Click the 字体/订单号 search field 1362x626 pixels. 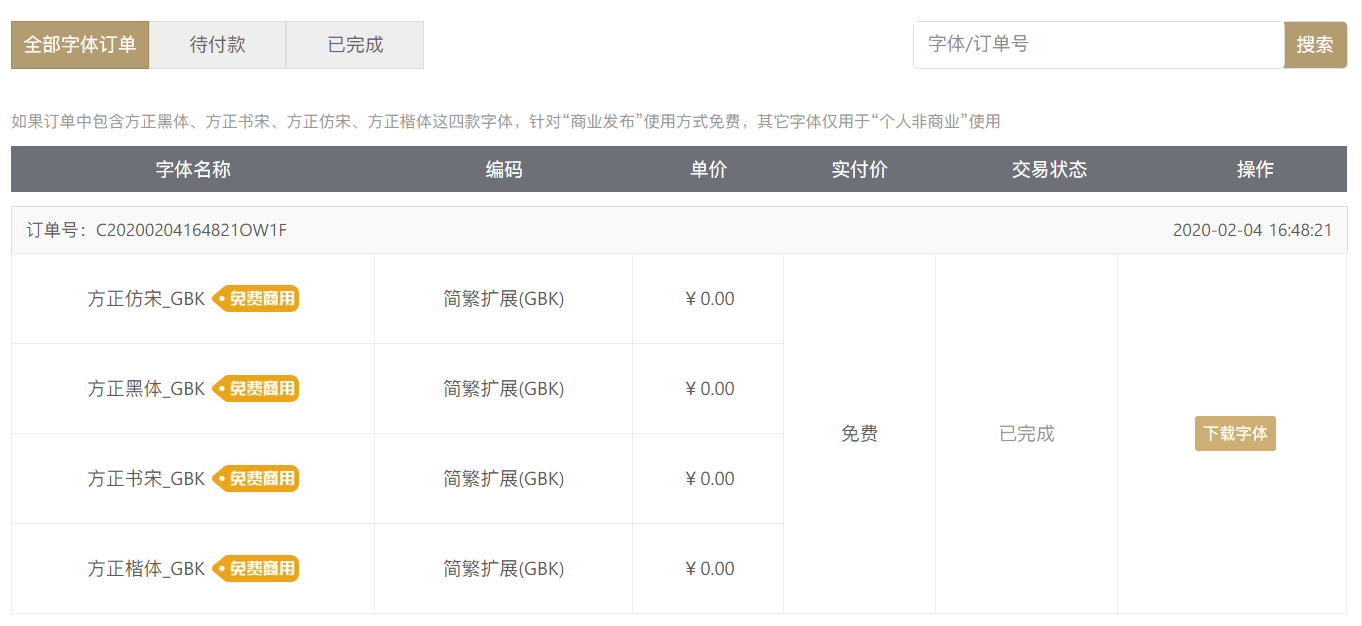(x=1098, y=45)
